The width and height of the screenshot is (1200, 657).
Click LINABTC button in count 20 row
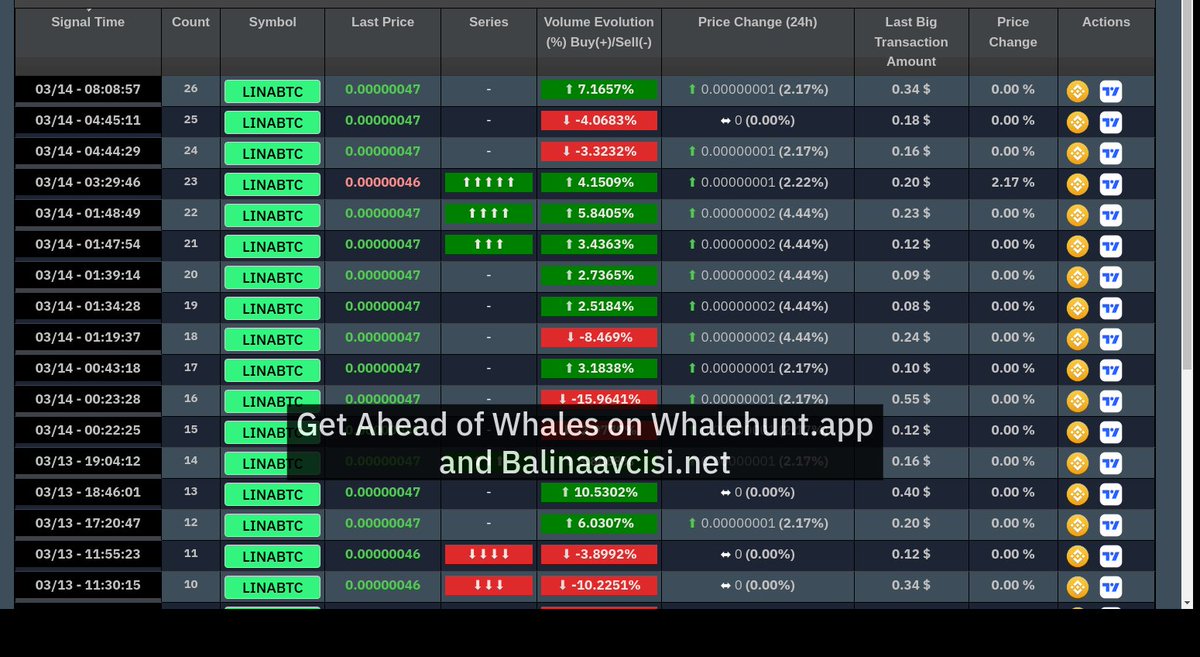click(x=272, y=278)
